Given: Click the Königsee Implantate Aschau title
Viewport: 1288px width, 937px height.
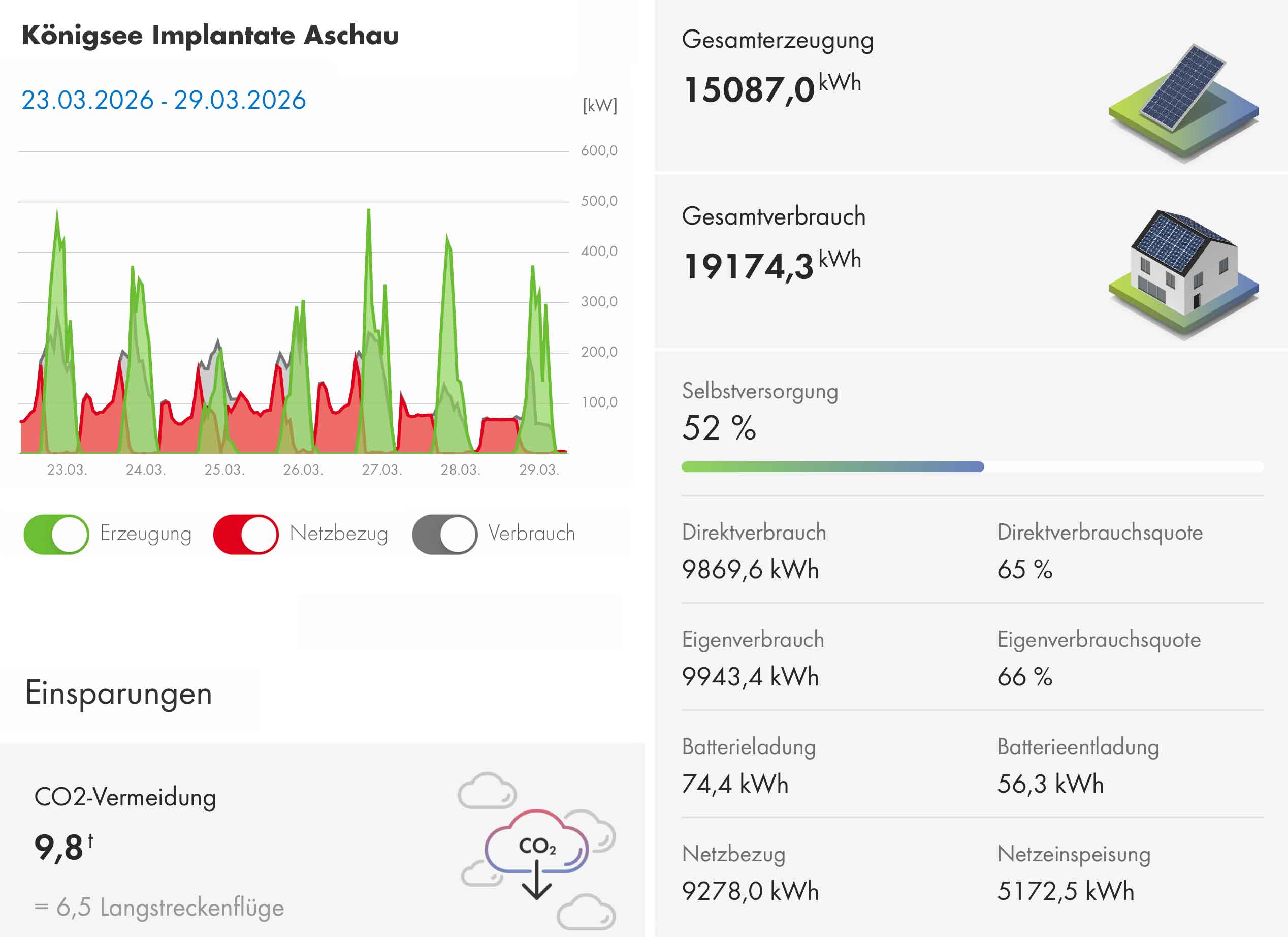Looking at the screenshot, I should pos(210,35).
